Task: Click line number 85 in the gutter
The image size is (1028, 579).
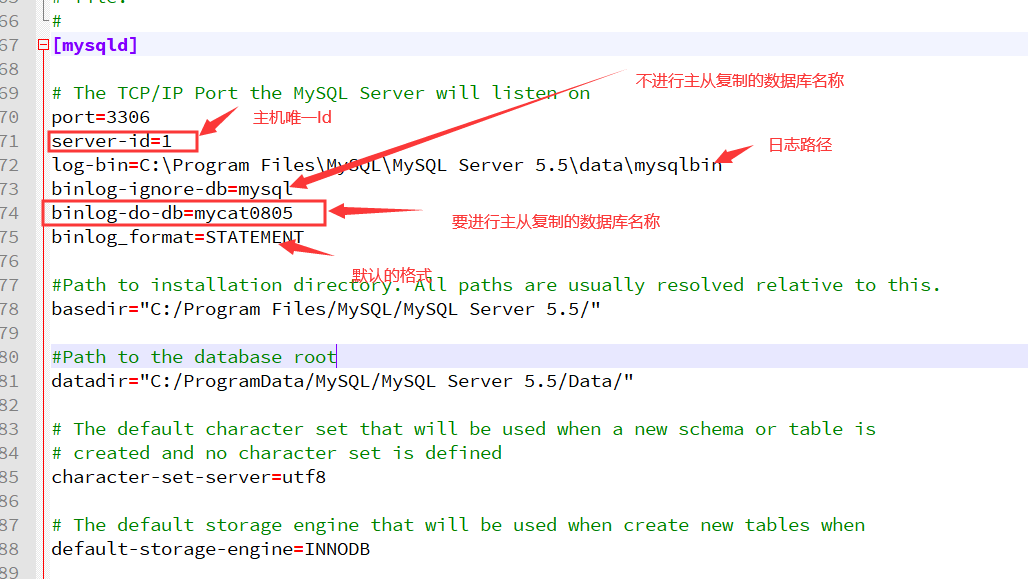Action: tap(9, 477)
